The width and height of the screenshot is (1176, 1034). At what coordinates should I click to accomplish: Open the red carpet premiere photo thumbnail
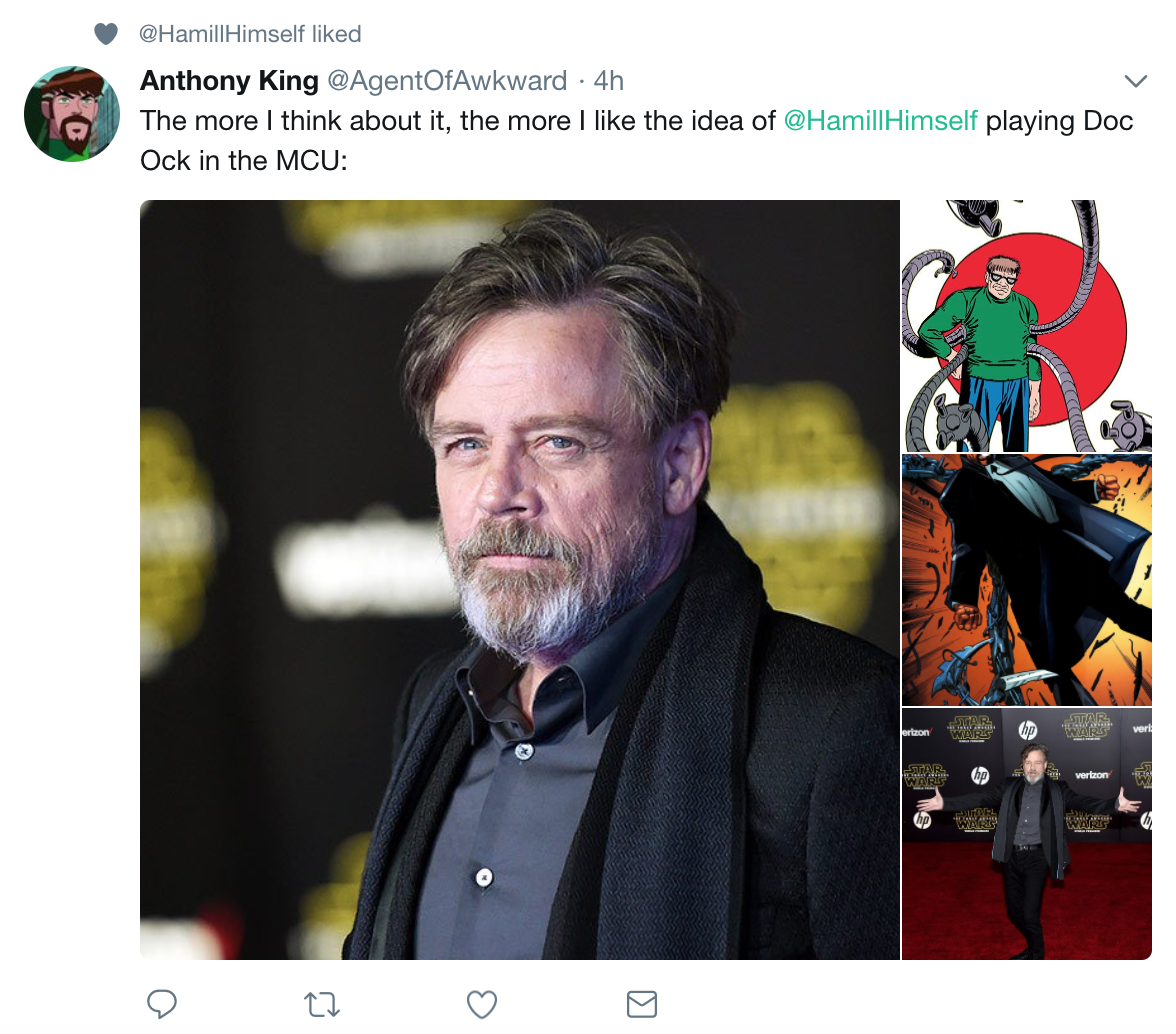pos(1026,833)
